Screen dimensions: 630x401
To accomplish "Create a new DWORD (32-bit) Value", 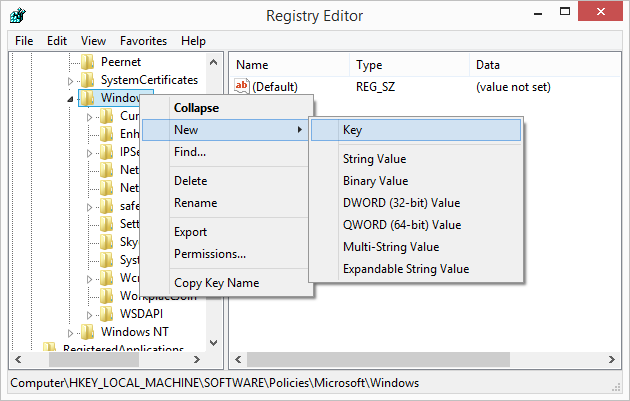I will pyautogui.click(x=416, y=203).
